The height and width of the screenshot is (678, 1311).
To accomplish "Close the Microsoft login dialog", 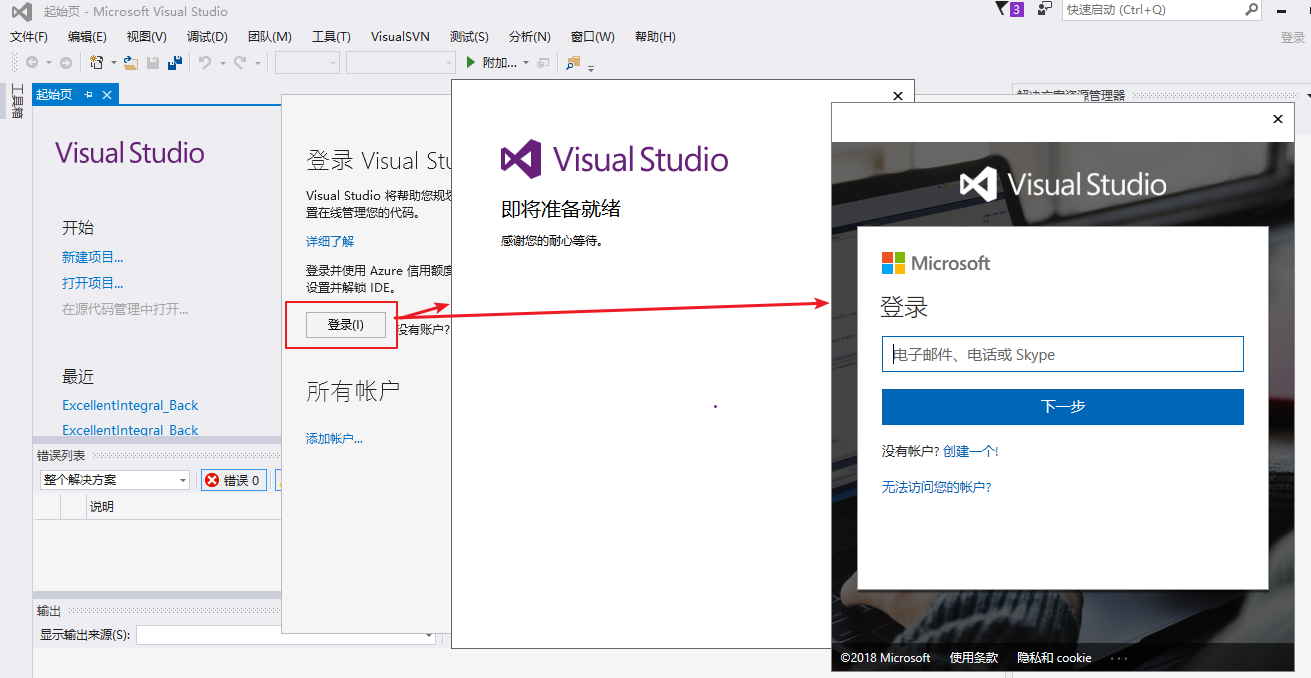I will 1277,119.
